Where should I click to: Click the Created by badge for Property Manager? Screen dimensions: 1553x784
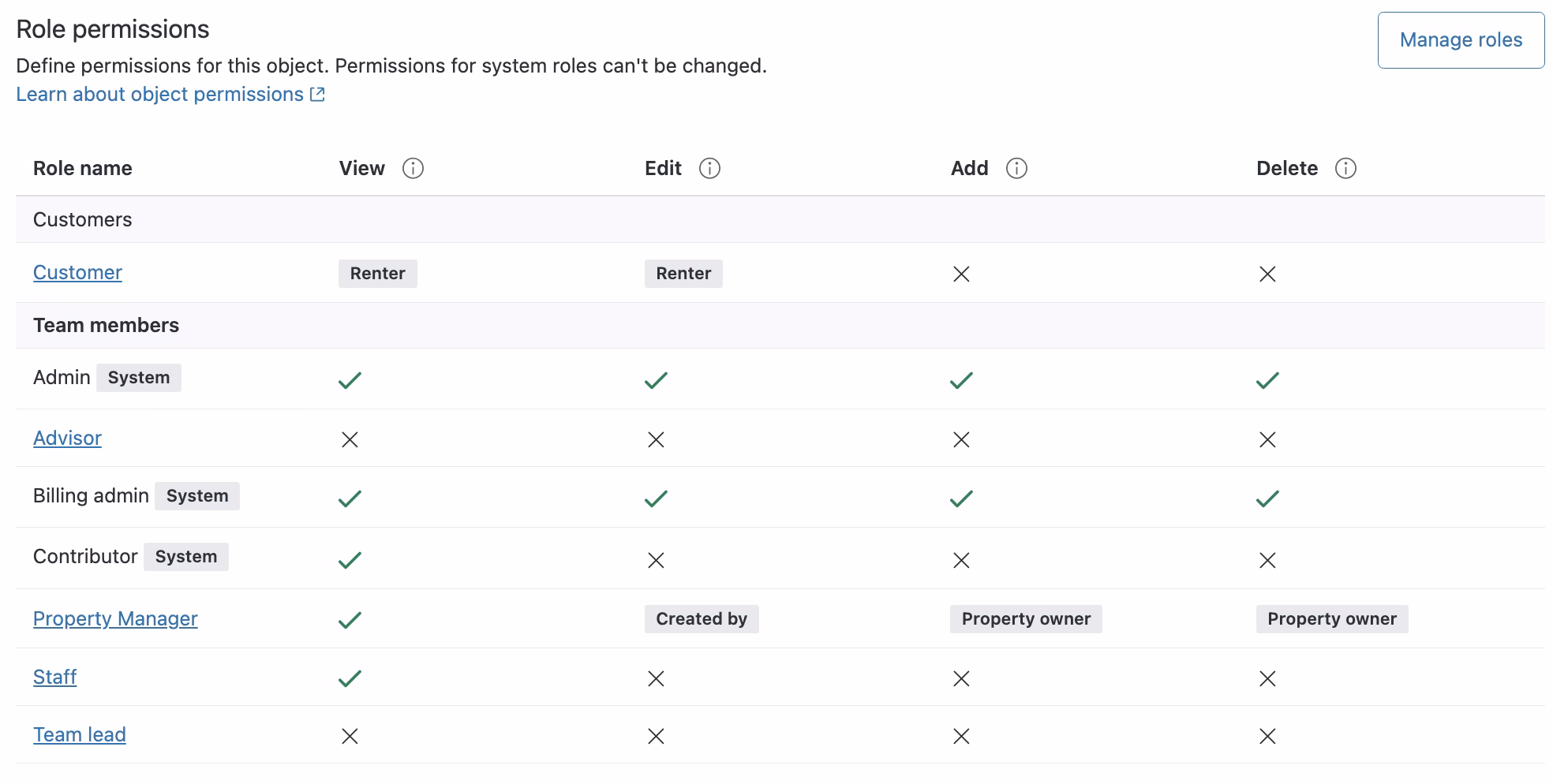tap(701, 619)
